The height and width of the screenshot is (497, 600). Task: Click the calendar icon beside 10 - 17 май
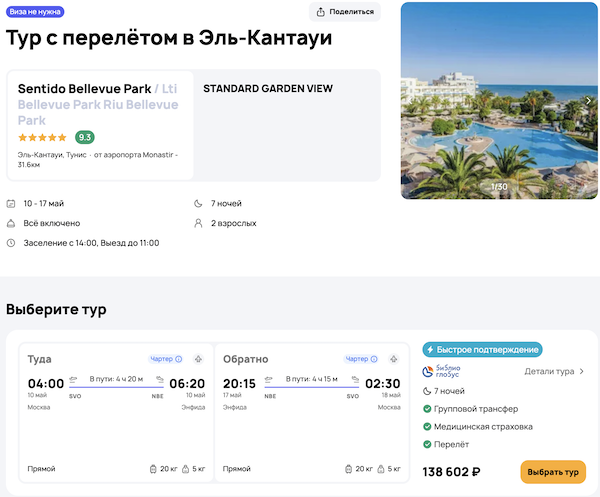click(11, 203)
